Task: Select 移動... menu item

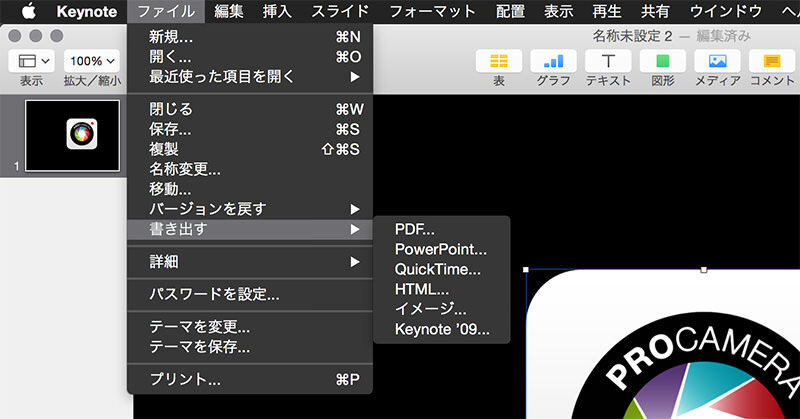Action: (250, 189)
